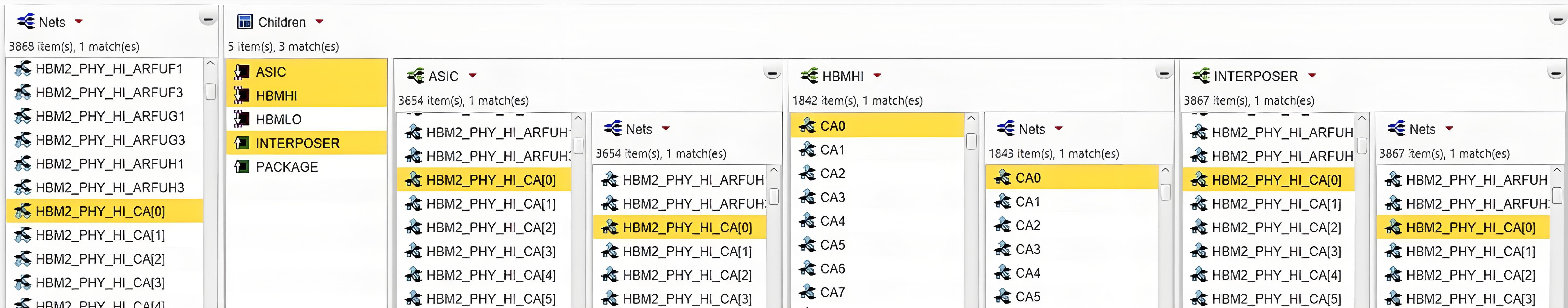Click the net icon beside HBM2_PHY_HI_ARFUF3
Screen dimensions: 1568x308
click(22, 93)
